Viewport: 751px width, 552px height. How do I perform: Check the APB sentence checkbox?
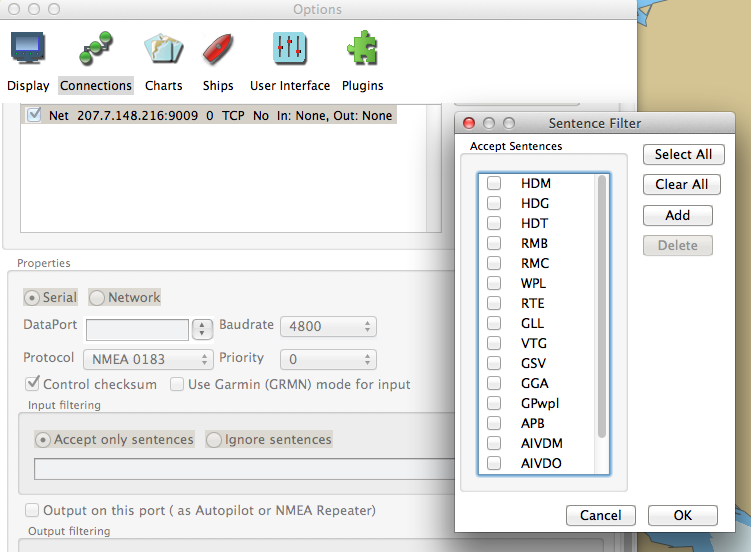click(494, 423)
